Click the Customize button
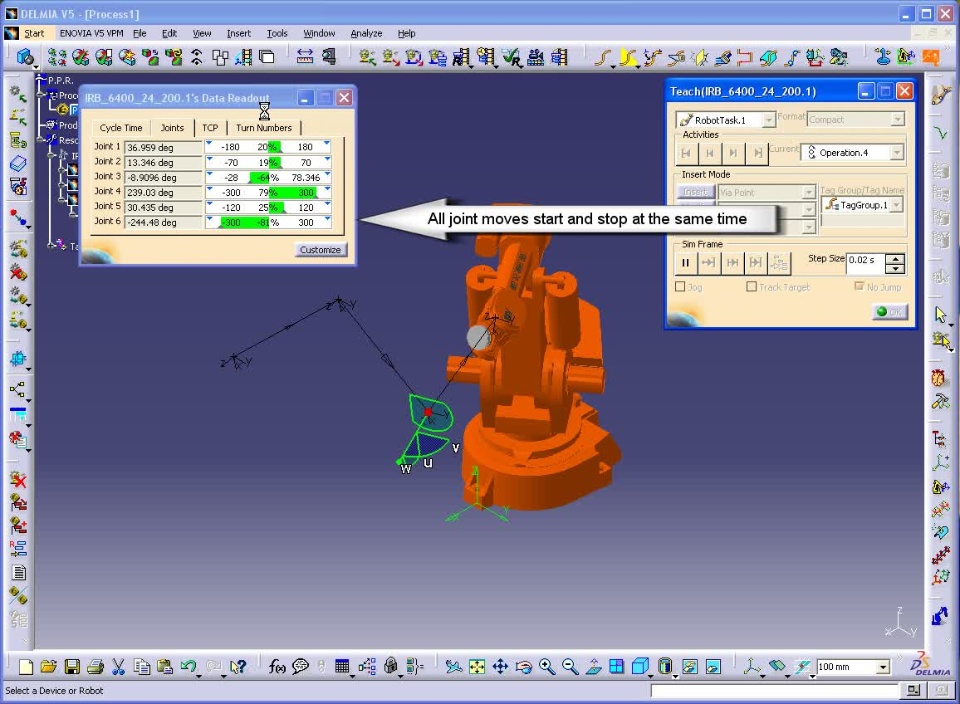The height and width of the screenshot is (704, 960). pos(320,250)
